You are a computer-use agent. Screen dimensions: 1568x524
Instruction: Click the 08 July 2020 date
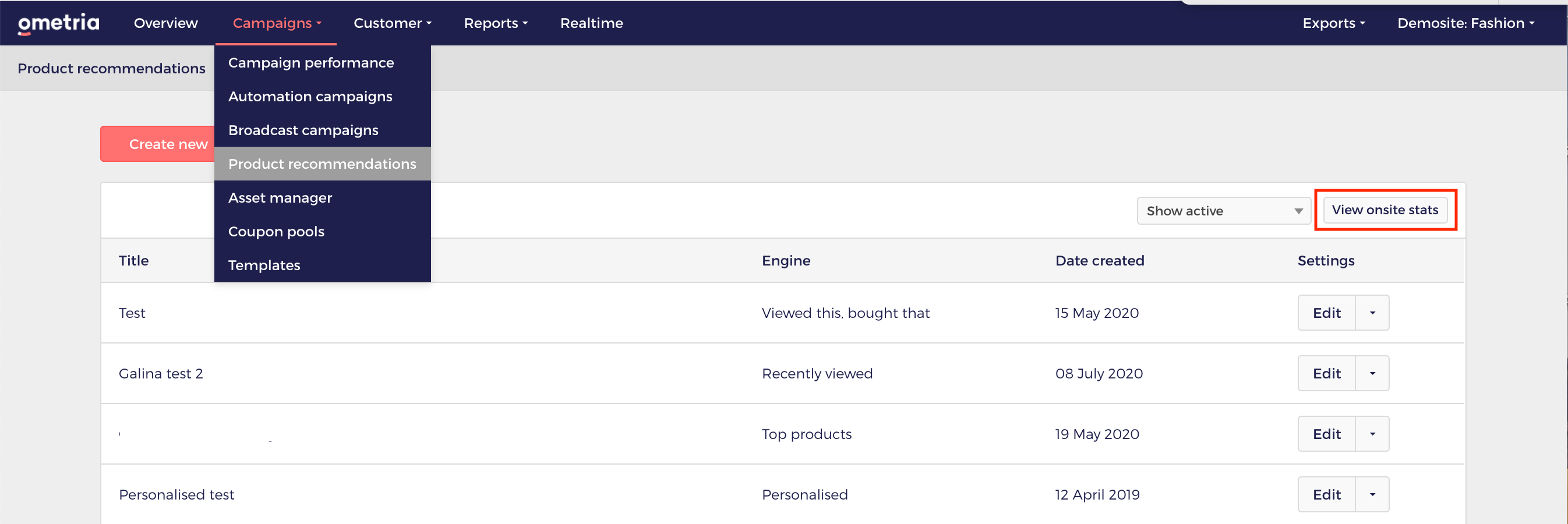point(1099,373)
